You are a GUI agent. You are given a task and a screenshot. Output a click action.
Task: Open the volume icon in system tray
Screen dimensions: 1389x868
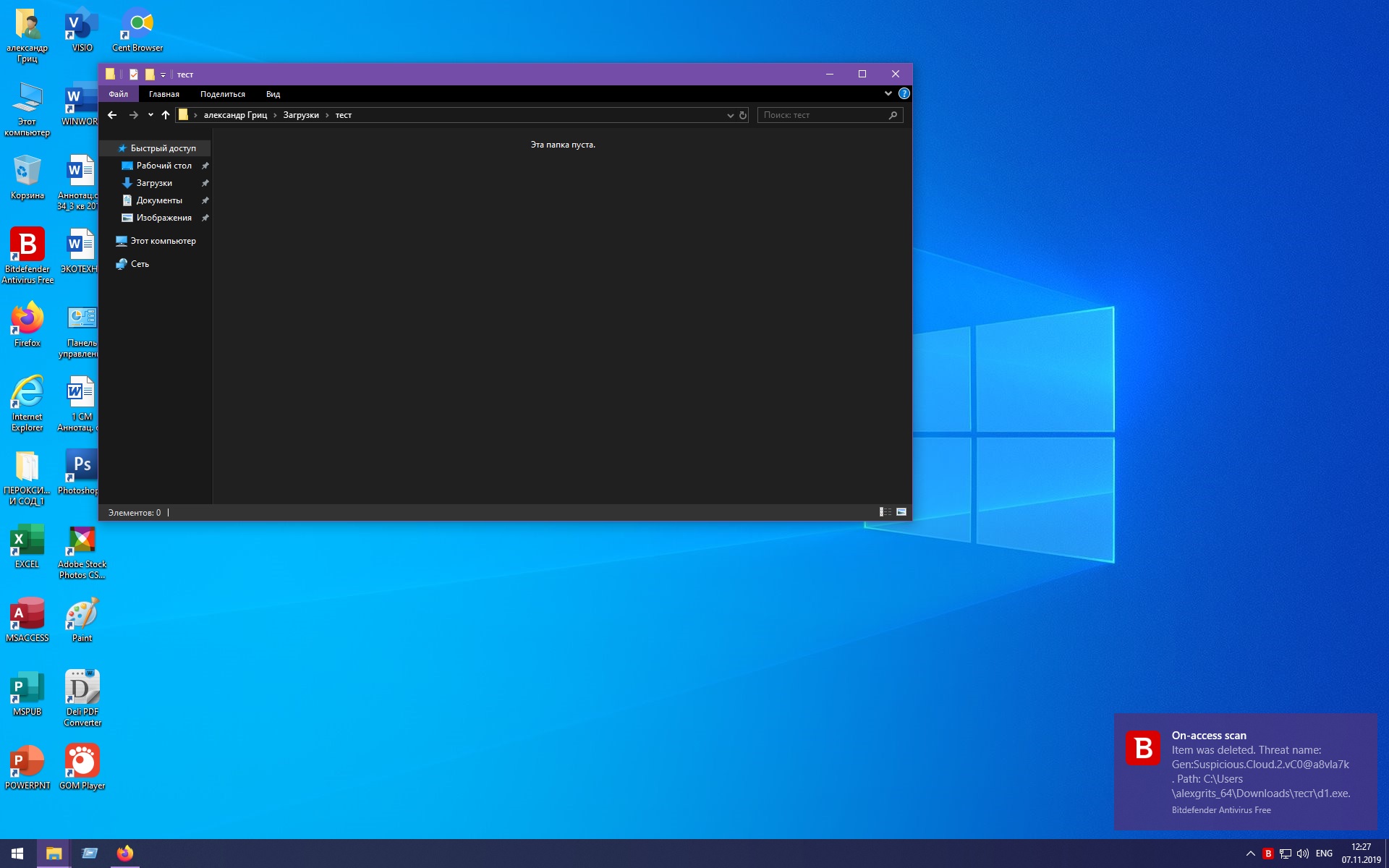(x=1303, y=854)
